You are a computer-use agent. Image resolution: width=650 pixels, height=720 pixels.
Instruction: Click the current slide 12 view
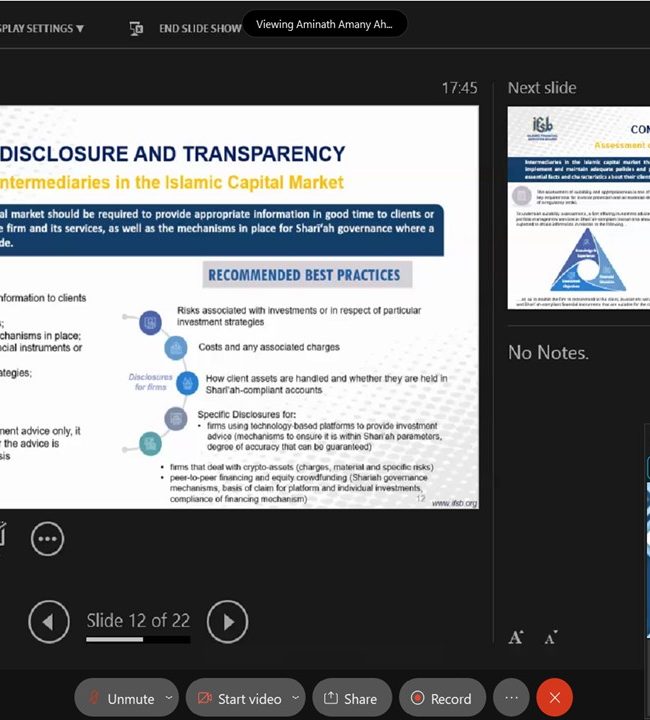coord(239,307)
